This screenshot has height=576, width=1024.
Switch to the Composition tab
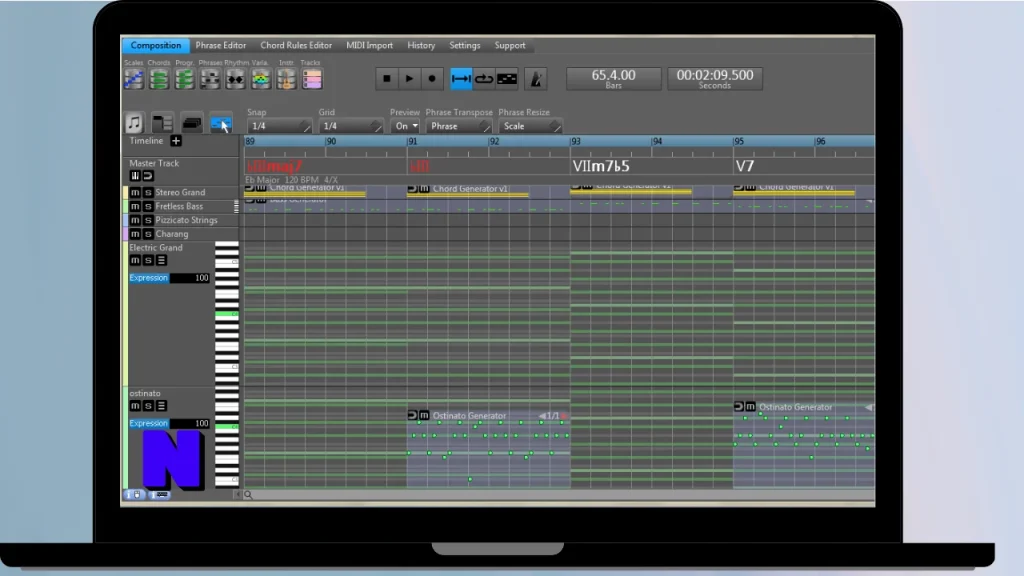click(x=155, y=45)
